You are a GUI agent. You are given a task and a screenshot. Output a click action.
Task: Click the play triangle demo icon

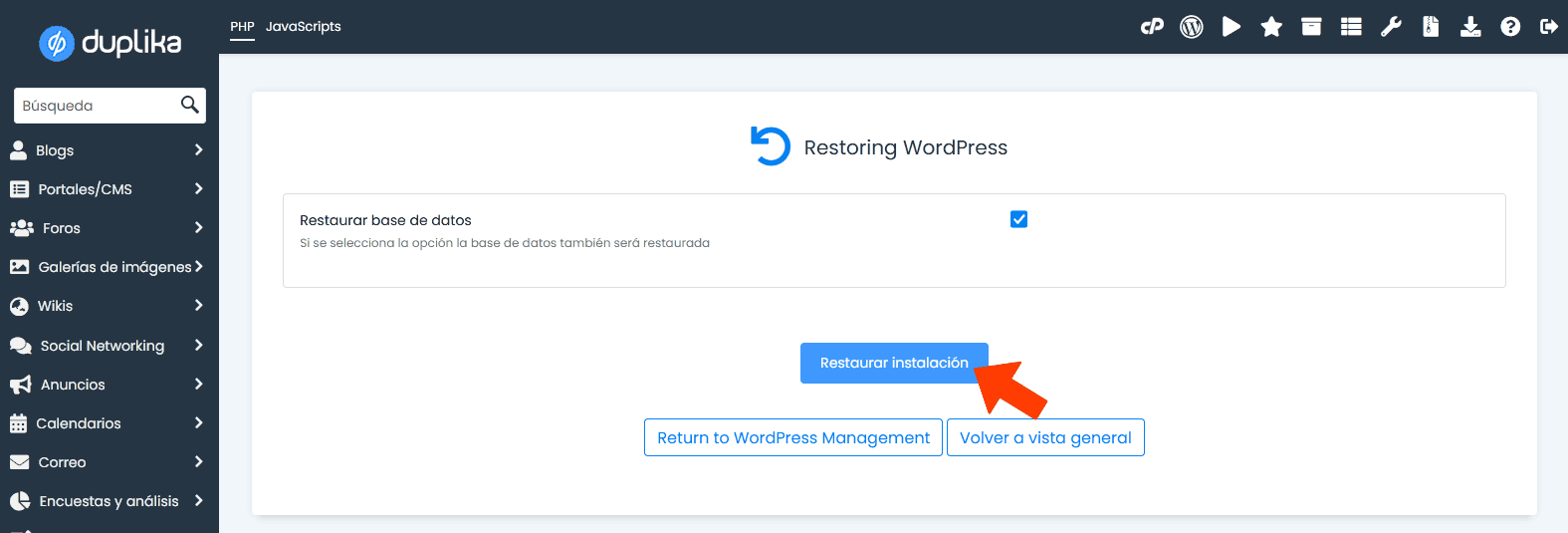(1232, 27)
